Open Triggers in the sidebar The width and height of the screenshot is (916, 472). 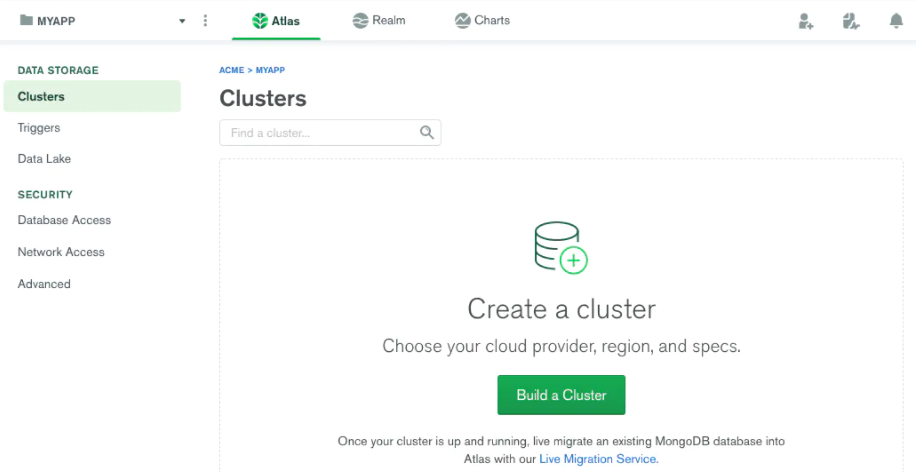(x=39, y=128)
